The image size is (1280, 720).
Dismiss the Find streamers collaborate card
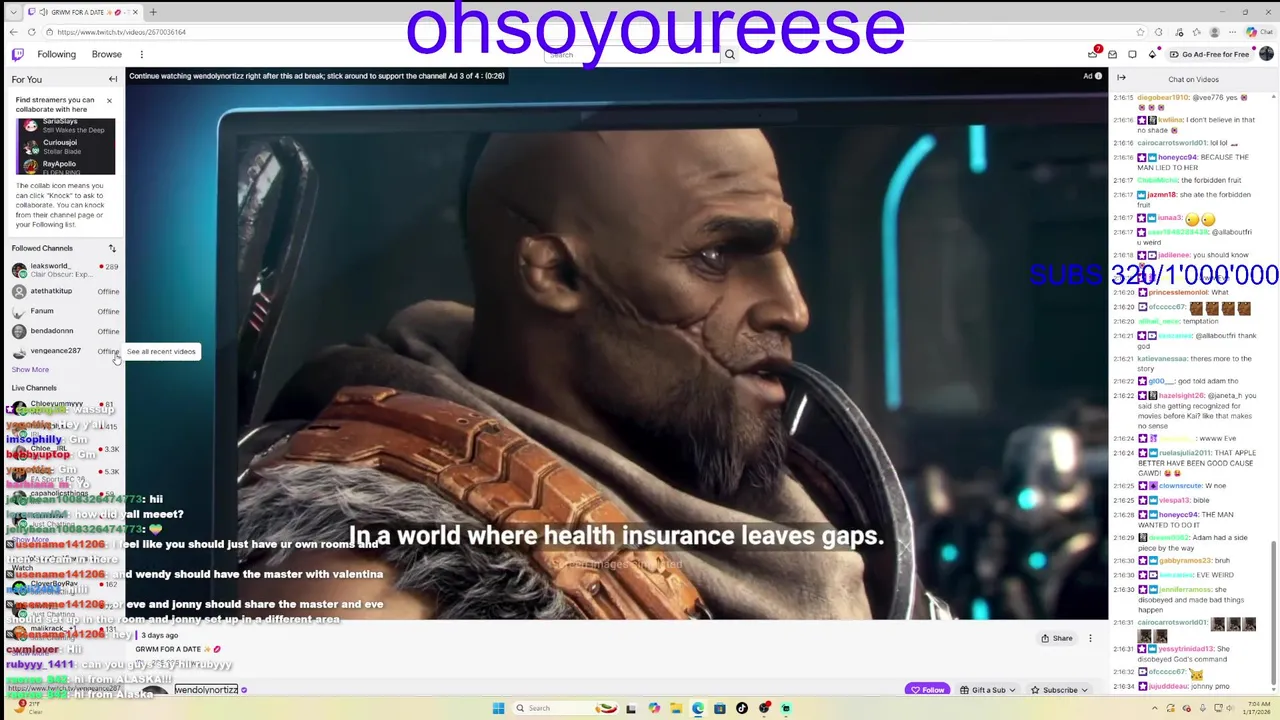[x=109, y=100]
